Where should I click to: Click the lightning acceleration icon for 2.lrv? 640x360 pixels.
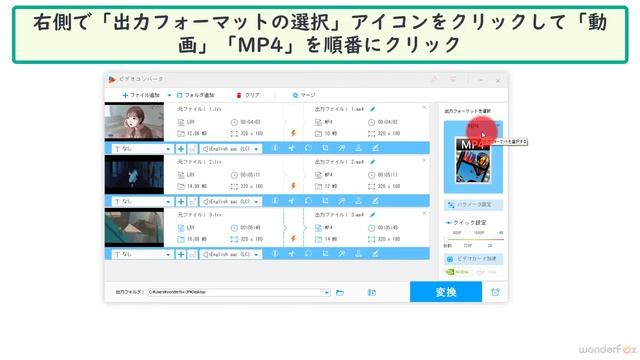293,186
